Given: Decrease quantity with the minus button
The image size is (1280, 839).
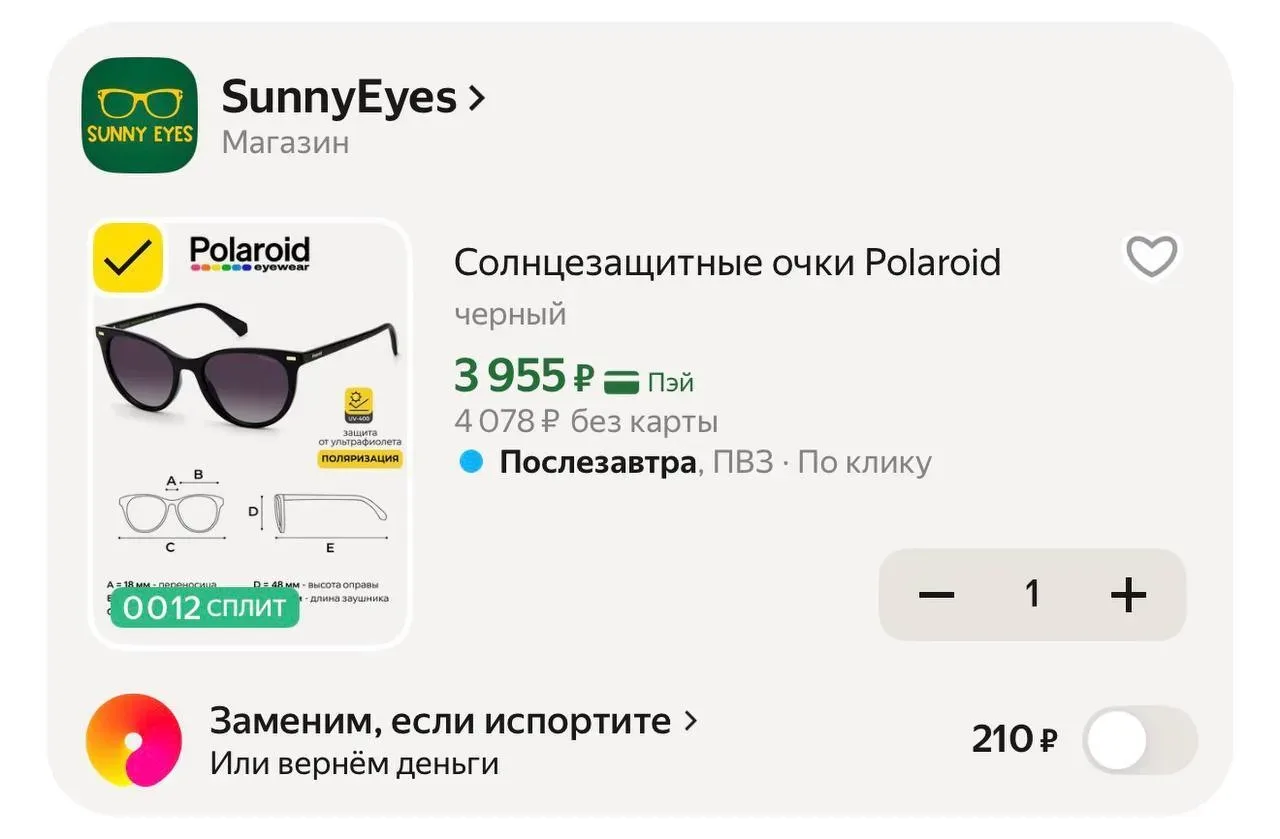Looking at the screenshot, I should coord(936,595).
